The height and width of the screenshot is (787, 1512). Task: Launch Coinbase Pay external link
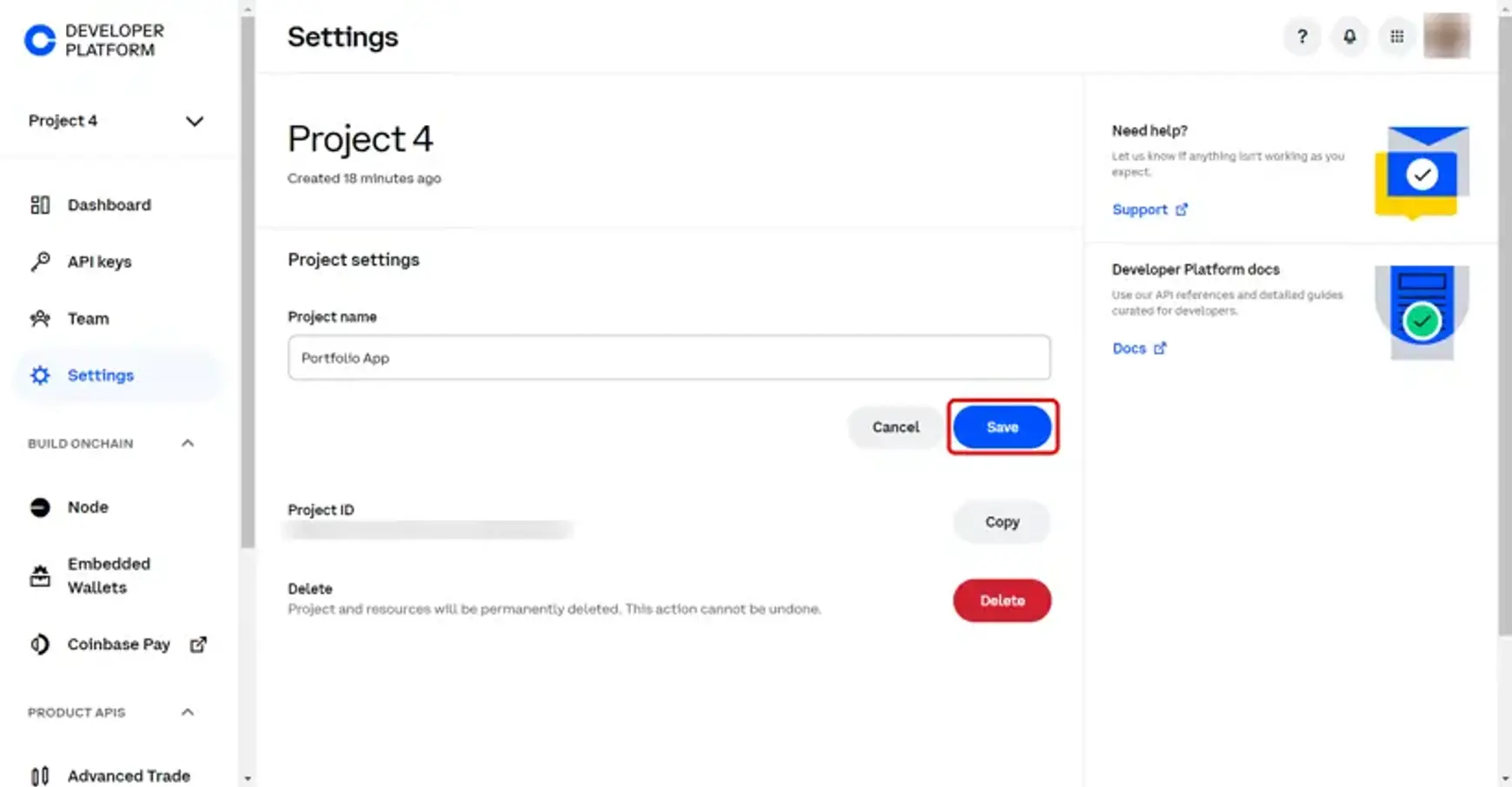(x=119, y=644)
